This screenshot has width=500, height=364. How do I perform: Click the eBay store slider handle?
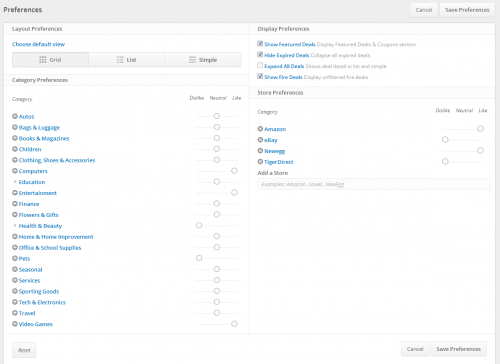(x=445, y=140)
